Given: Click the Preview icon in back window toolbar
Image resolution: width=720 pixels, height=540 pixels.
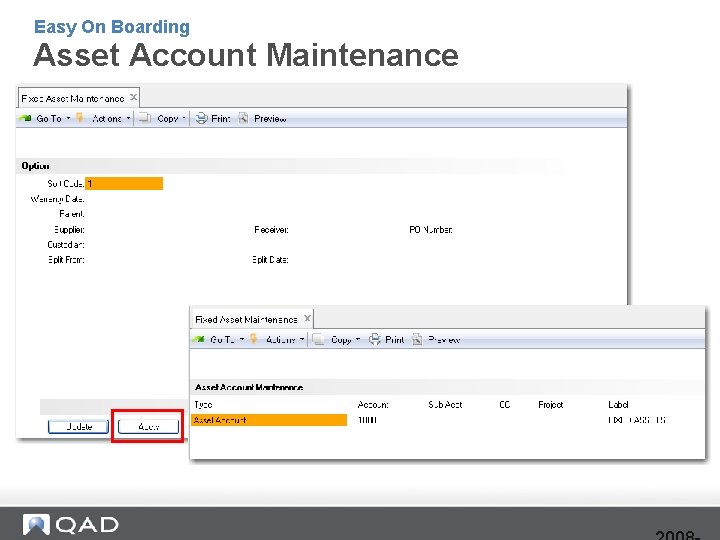Looking at the screenshot, I should pyautogui.click(x=243, y=118).
